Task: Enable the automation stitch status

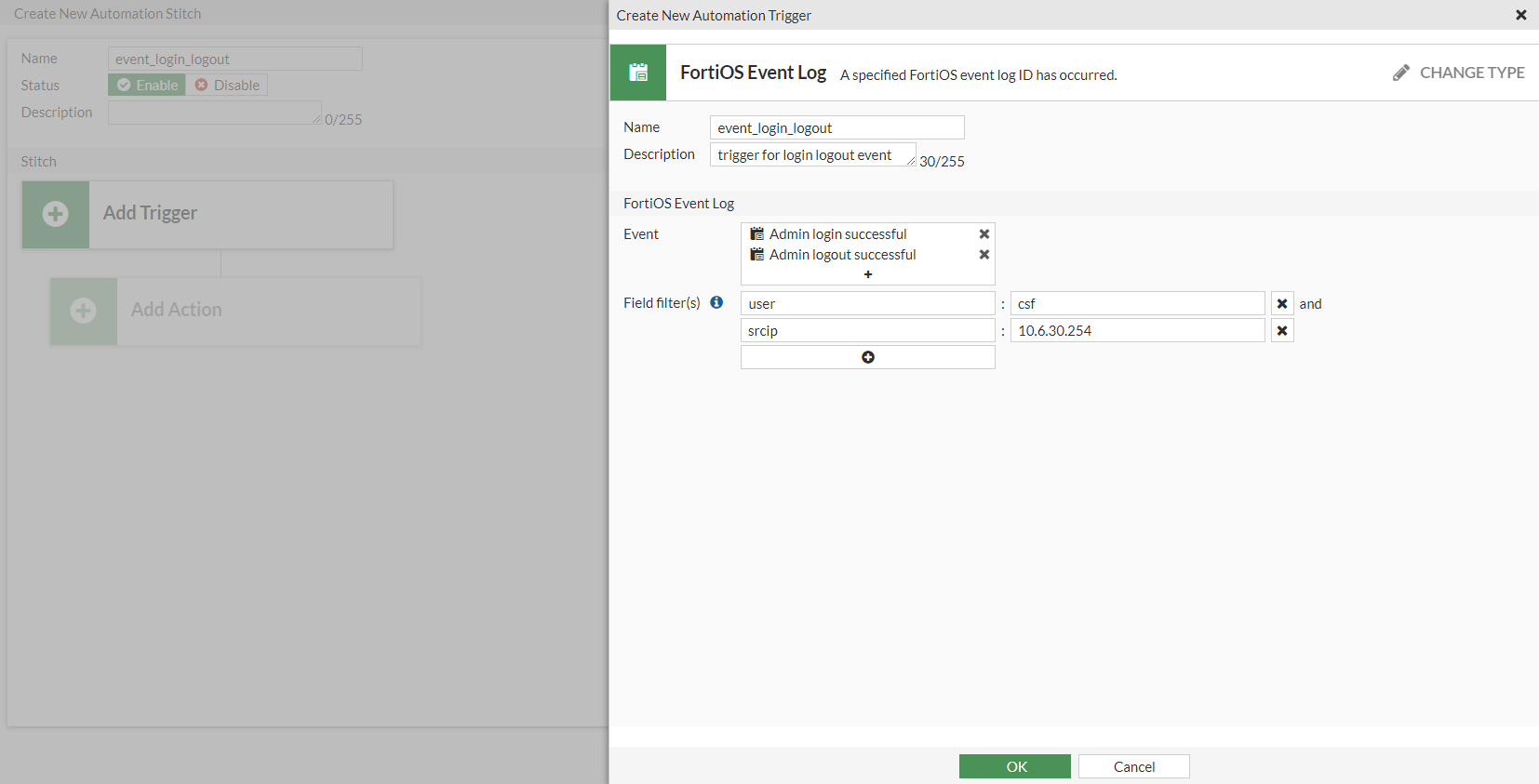Action: (x=147, y=86)
